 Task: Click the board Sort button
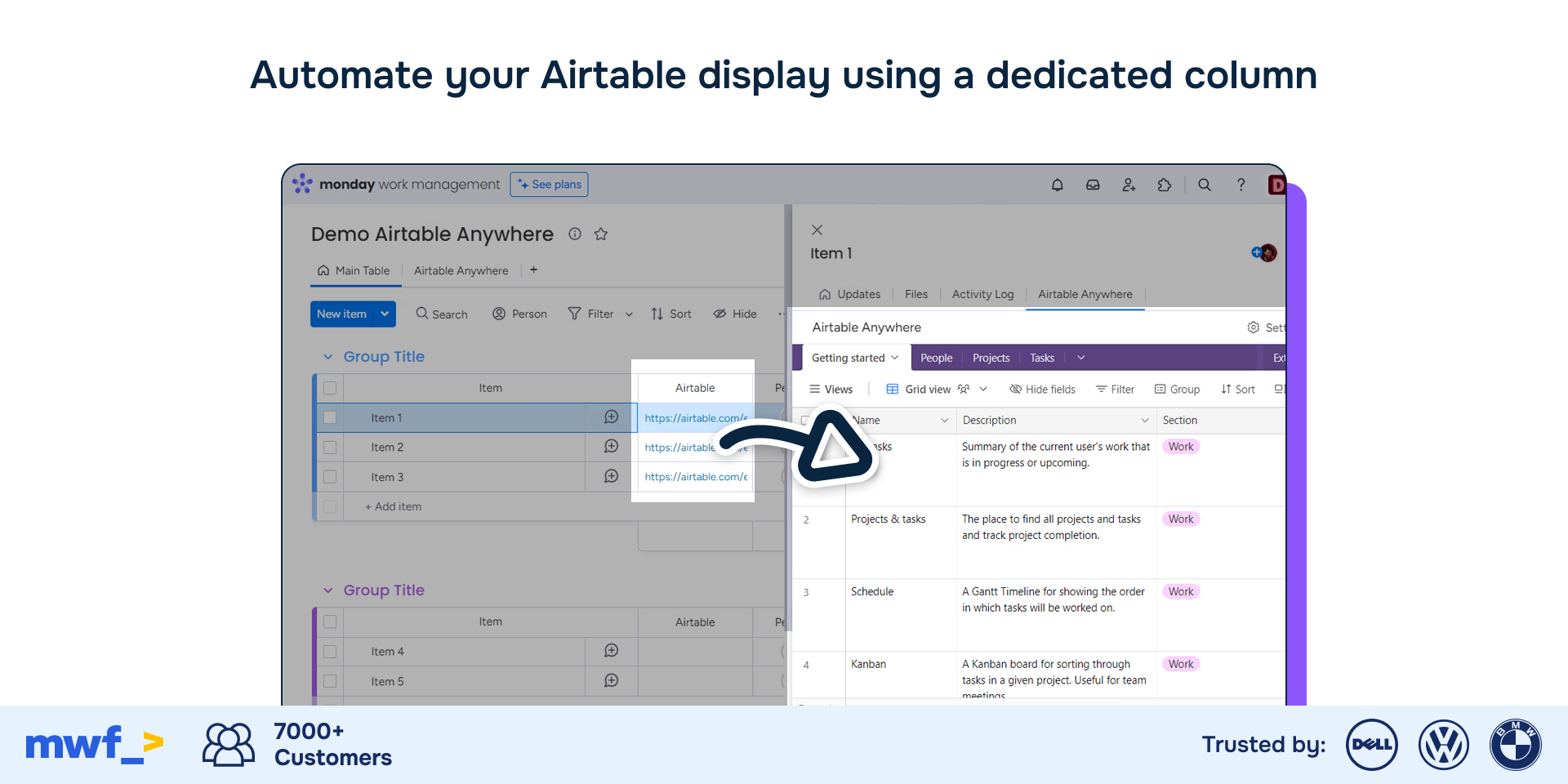(x=671, y=314)
